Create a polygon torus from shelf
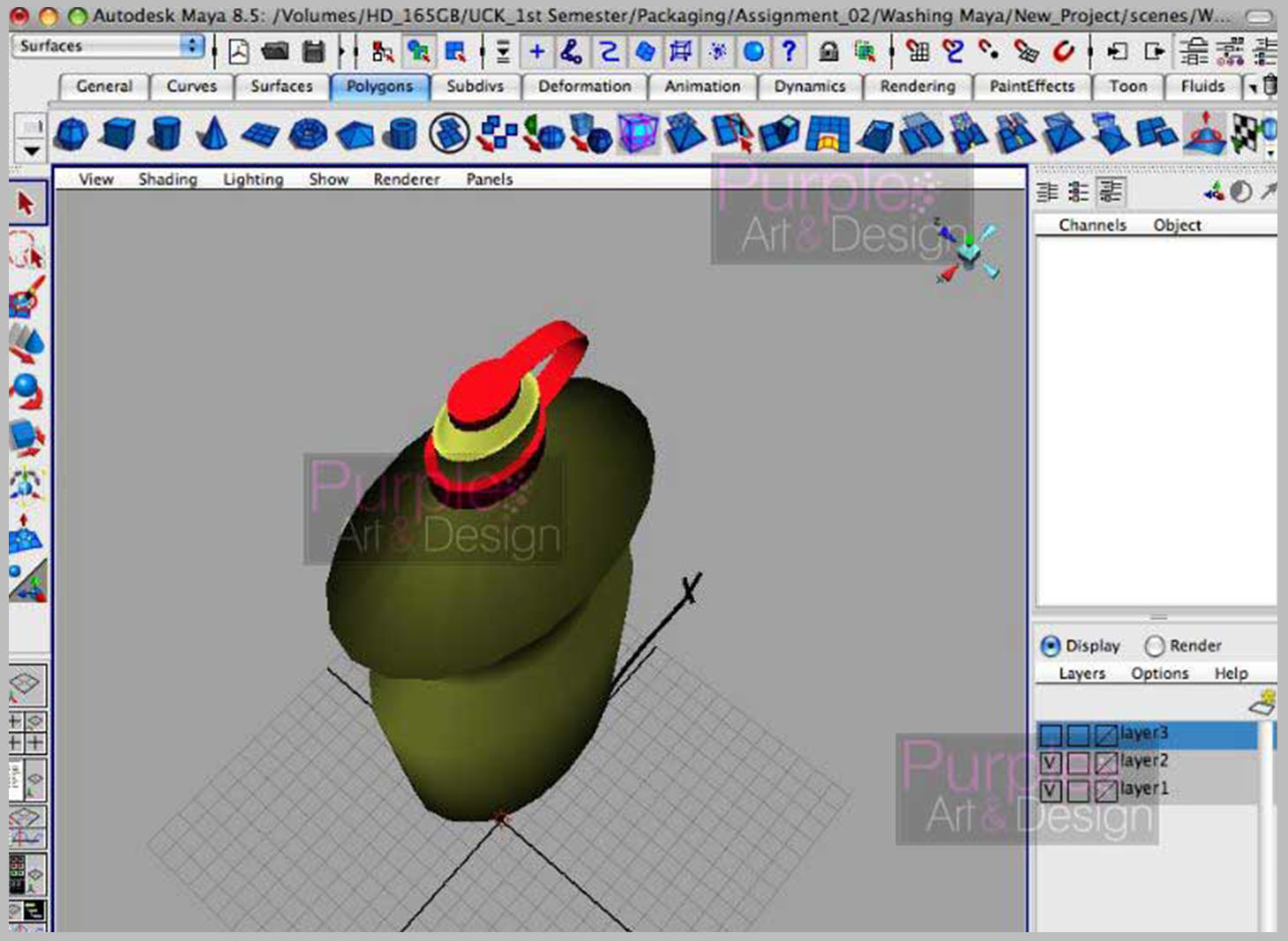This screenshot has width=1288, height=941. coord(308,134)
